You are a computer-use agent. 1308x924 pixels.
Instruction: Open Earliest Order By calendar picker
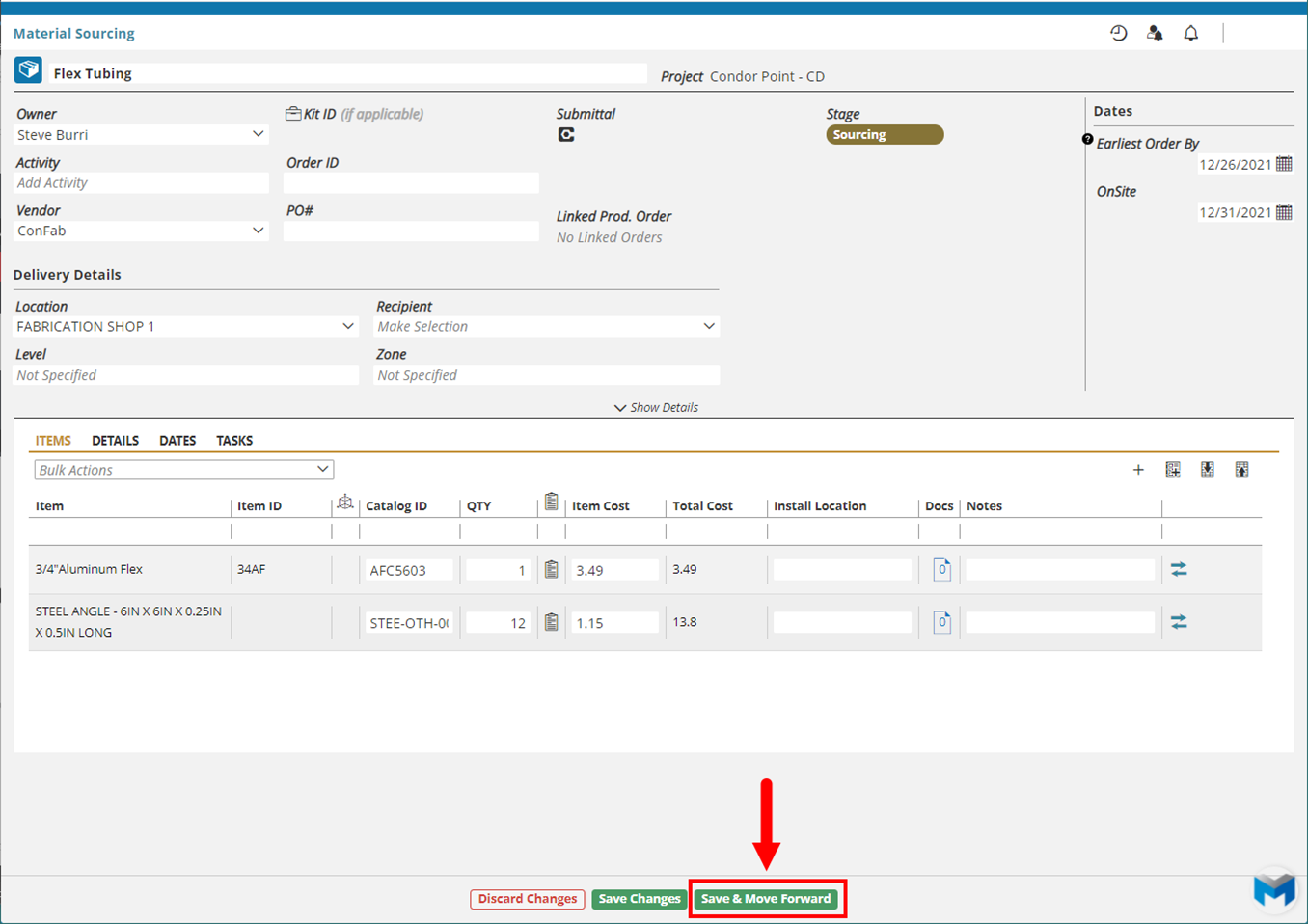(1284, 164)
